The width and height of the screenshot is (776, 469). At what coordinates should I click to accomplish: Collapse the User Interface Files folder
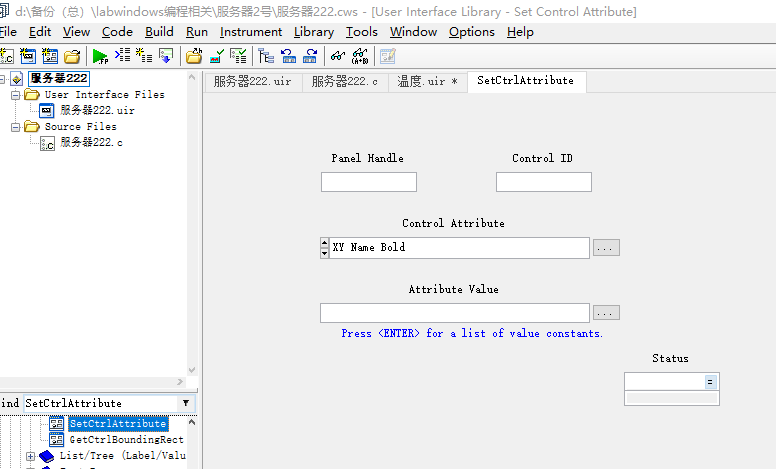(15, 94)
